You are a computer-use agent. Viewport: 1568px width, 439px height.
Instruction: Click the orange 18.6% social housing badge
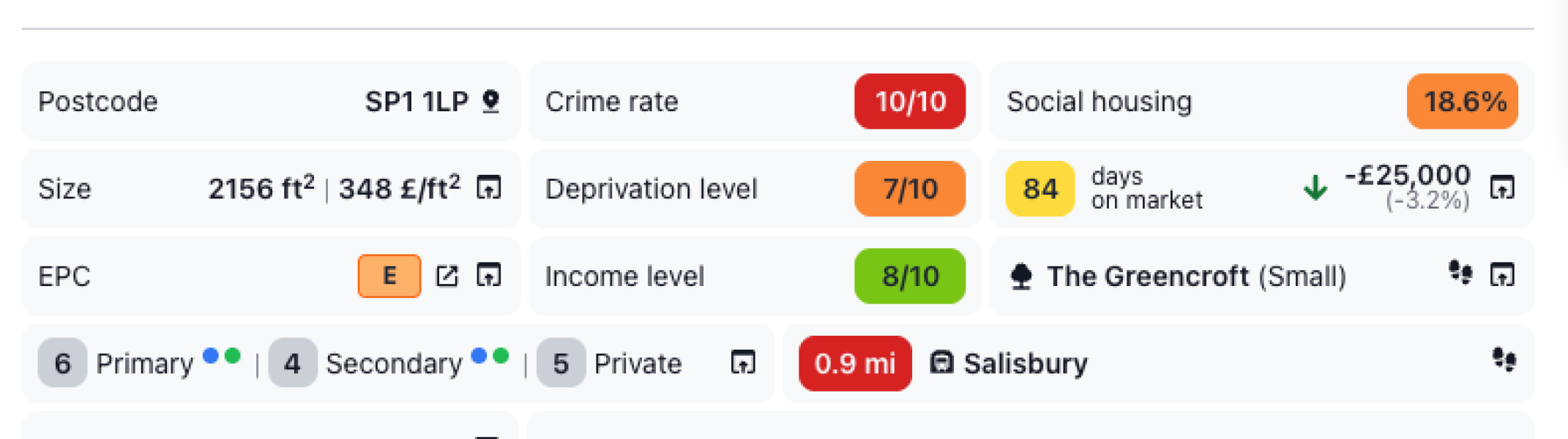(1462, 102)
